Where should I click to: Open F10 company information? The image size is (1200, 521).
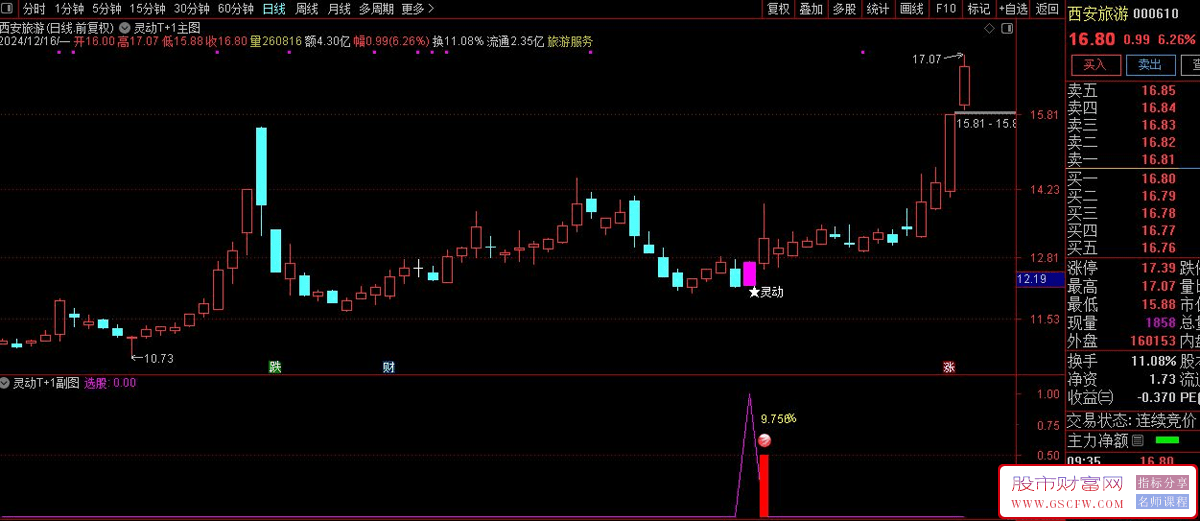click(x=945, y=9)
